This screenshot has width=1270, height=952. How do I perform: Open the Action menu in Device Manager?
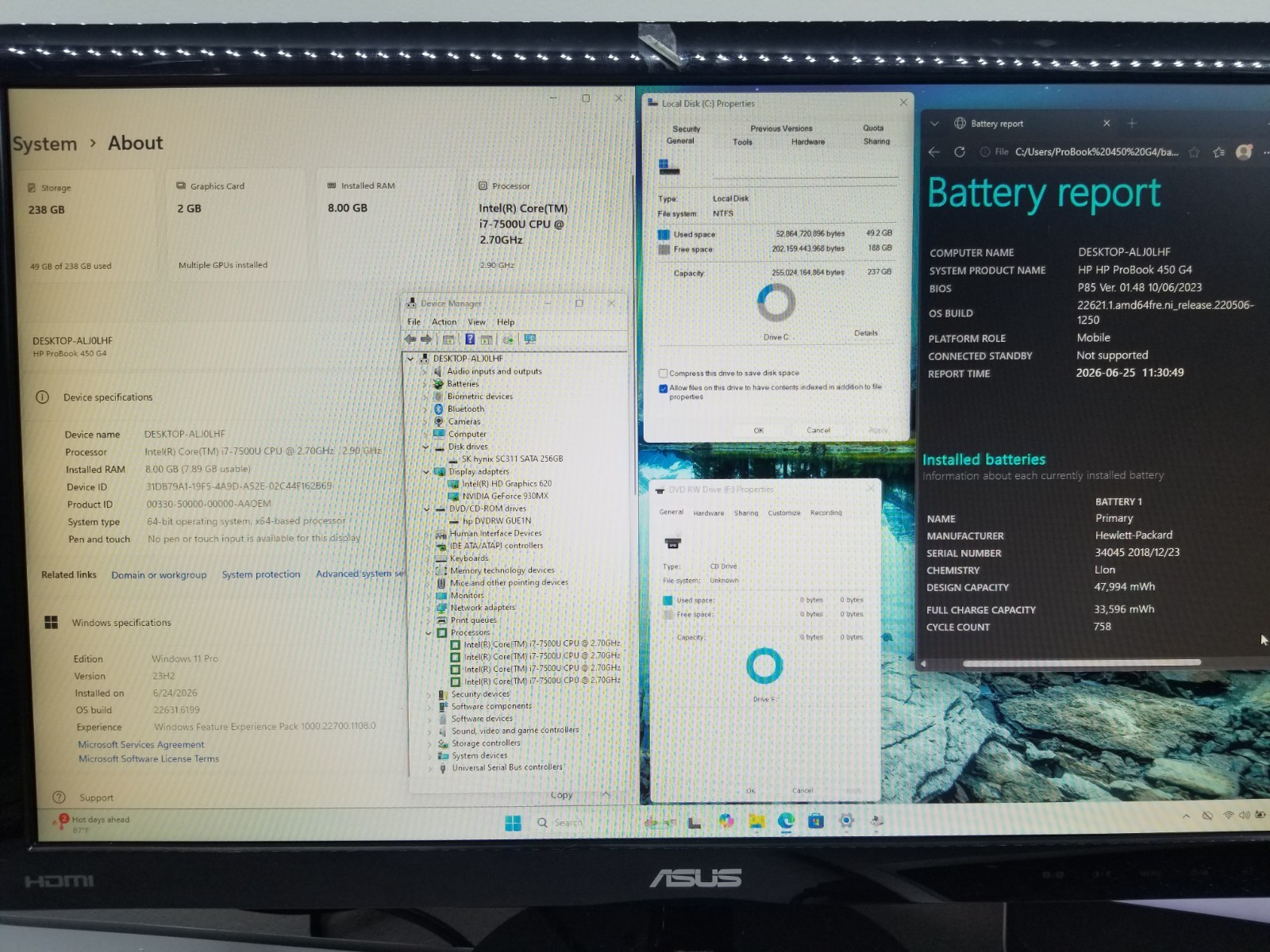444,322
